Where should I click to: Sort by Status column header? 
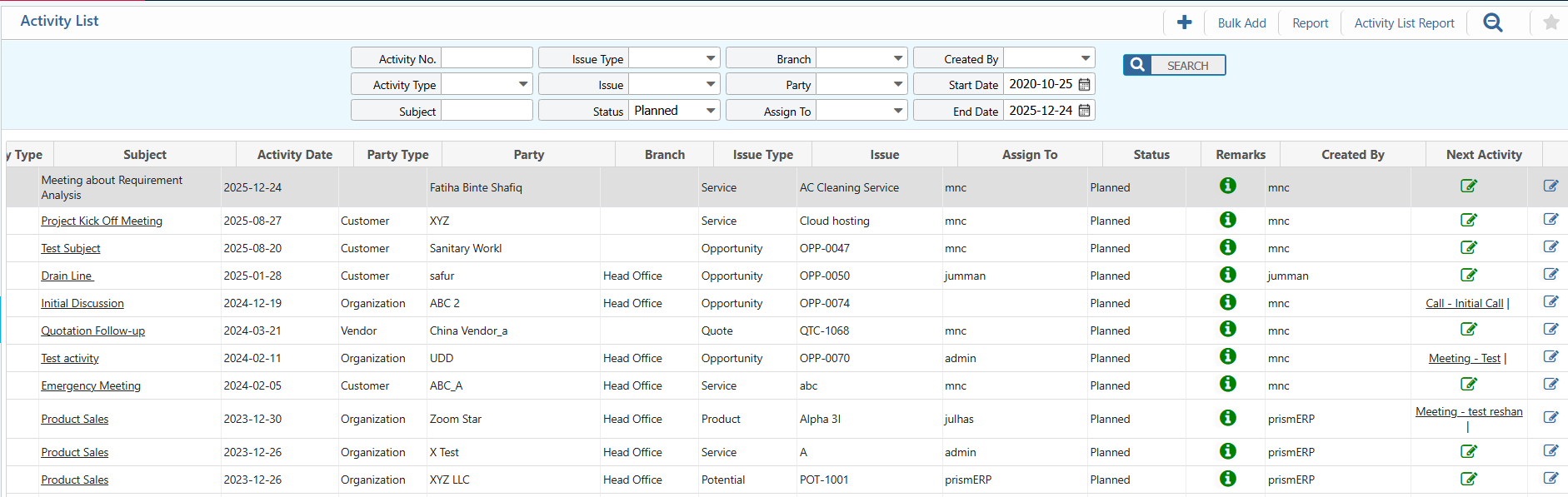point(1151,155)
